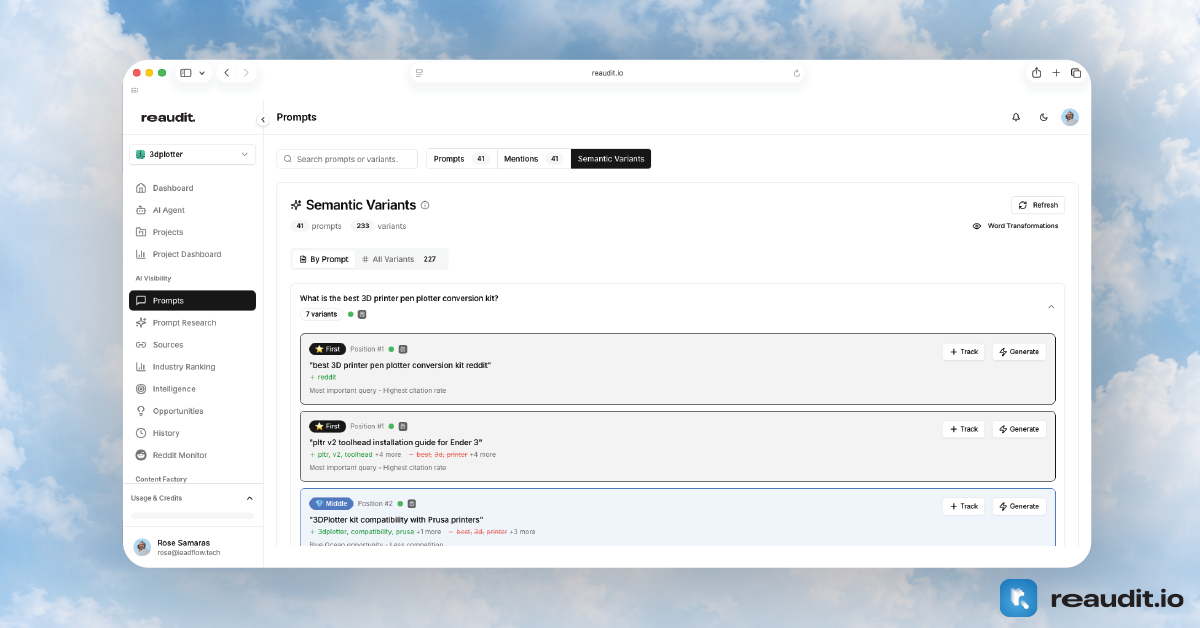Click the Middle position badge
Image resolution: width=1200 pixels, height=628 pixels.
[x=331, y=504]
